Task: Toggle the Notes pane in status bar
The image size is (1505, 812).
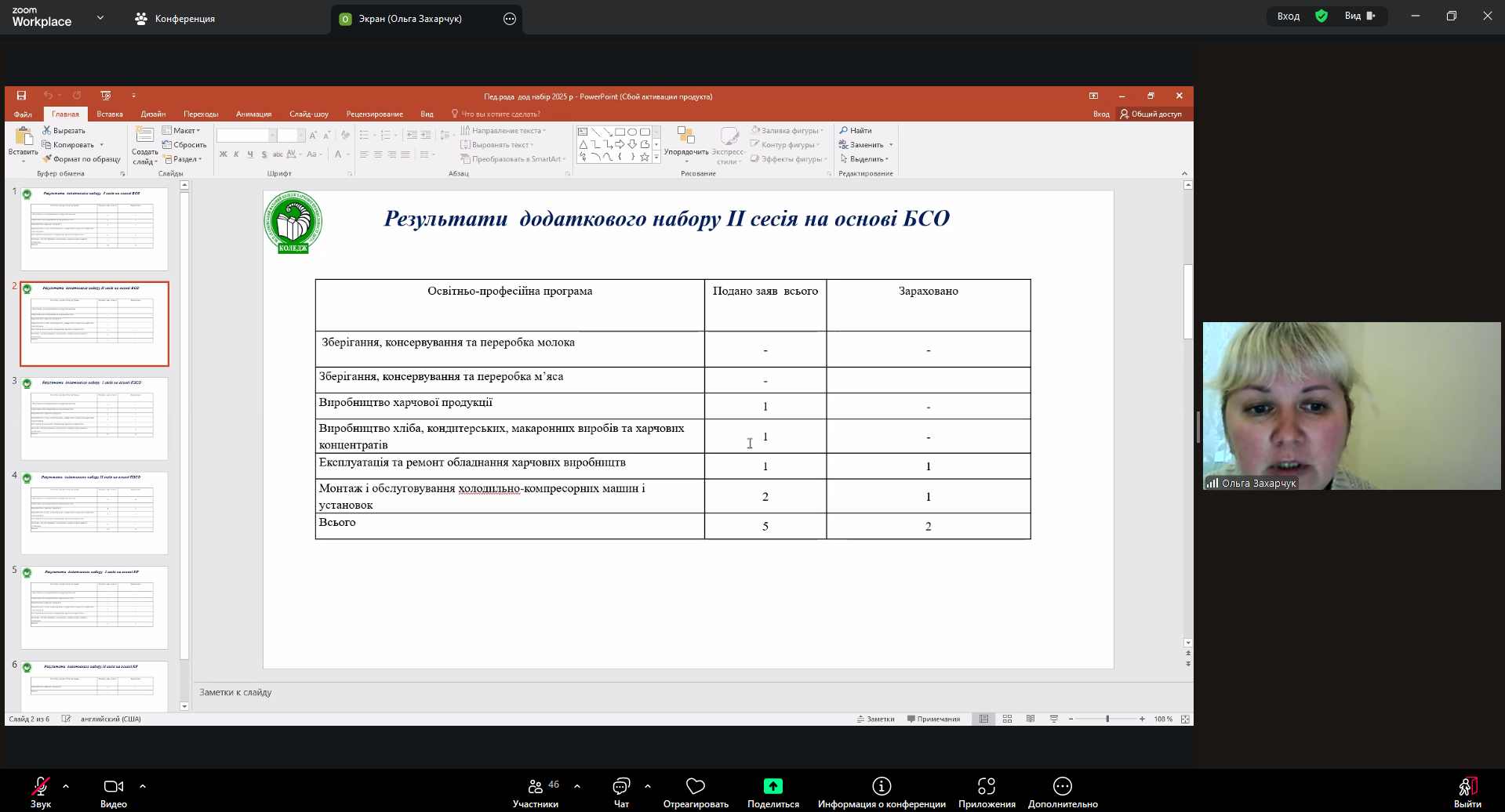Action: click(875, 719)
